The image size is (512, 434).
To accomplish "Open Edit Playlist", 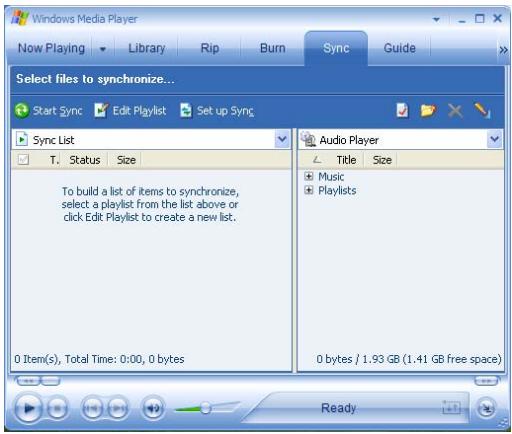I will (x=130, y=111).
